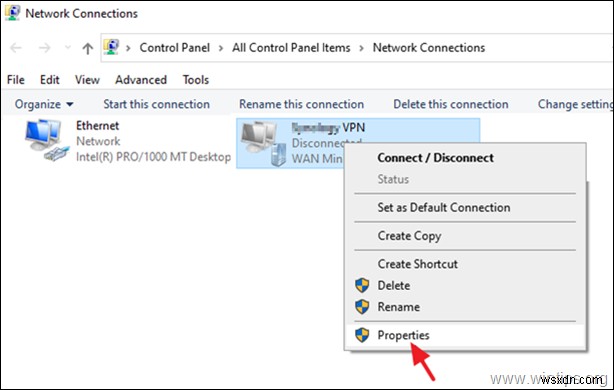Click the Network Connections title bar icon
614x390 pixels.
[x=12, y=13]
